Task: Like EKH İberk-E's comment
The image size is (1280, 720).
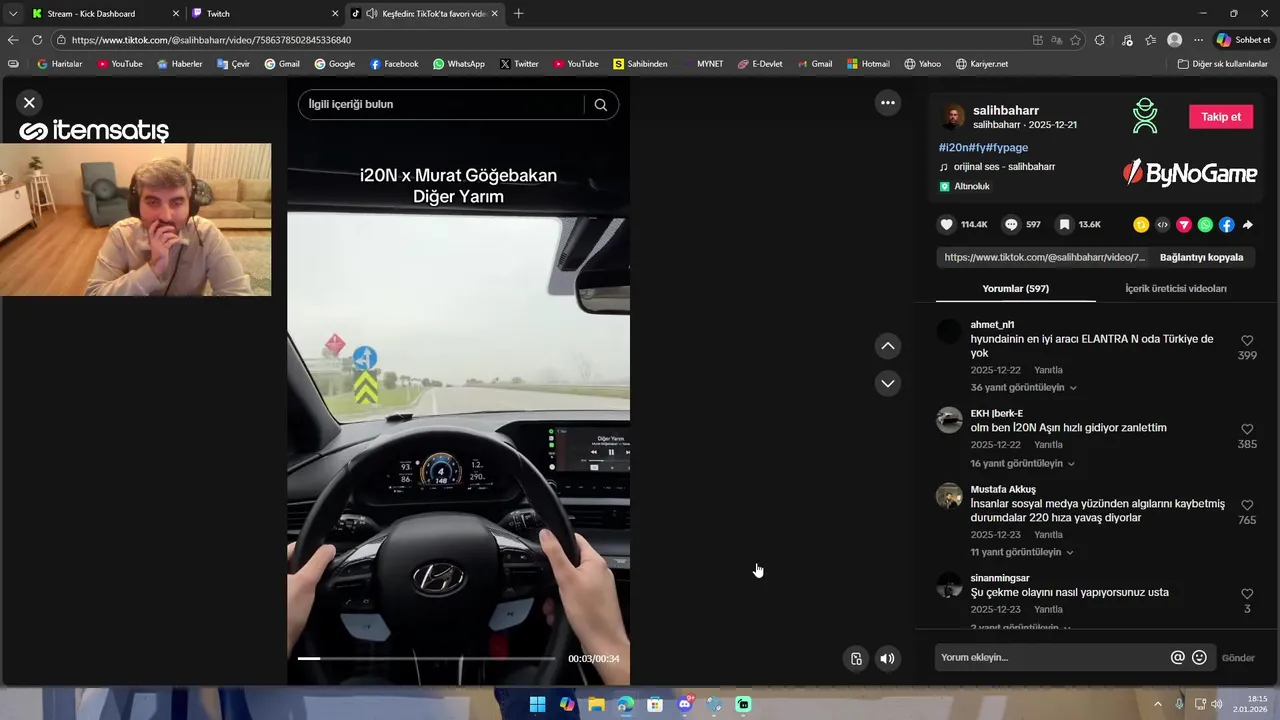Action: pyautogui.click(x=1247, y=429)
